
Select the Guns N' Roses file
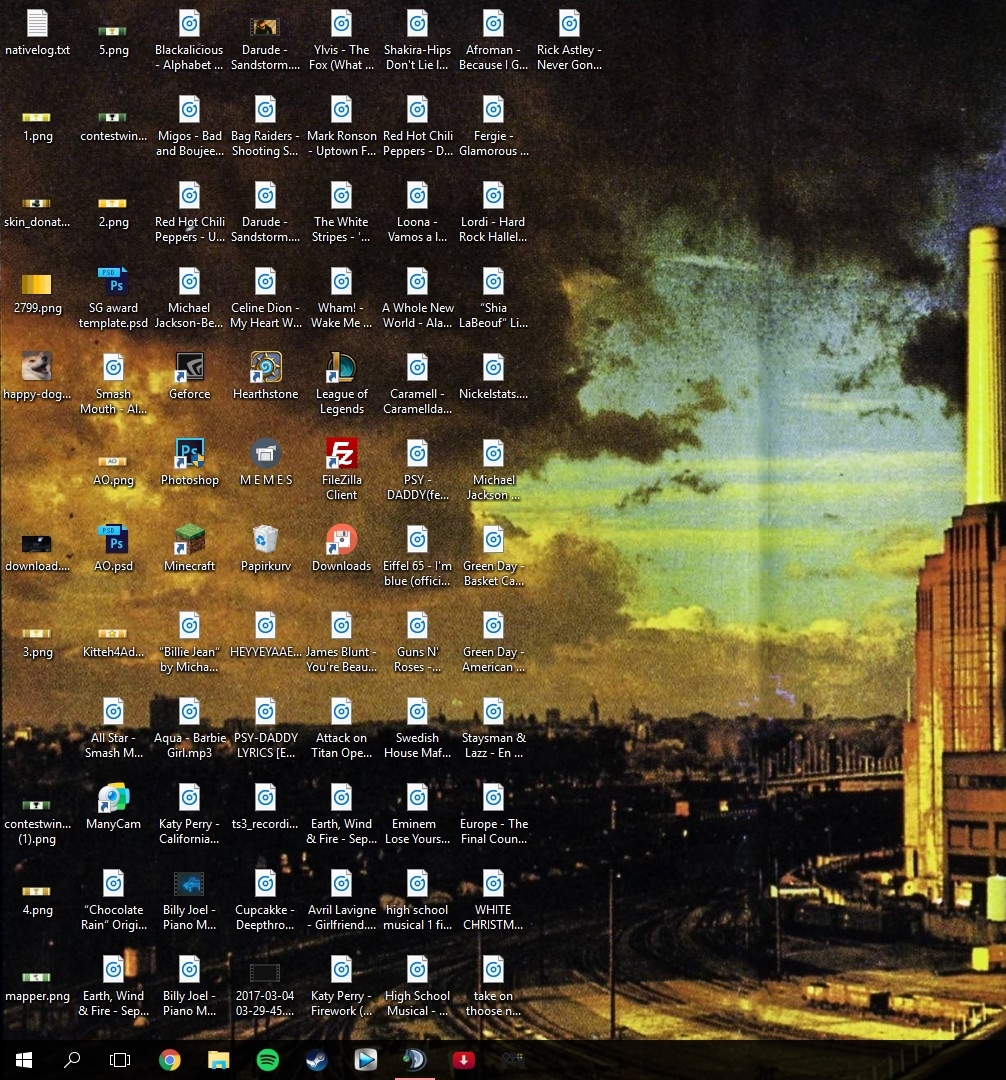pyautogui.click(x=417, y=641)
